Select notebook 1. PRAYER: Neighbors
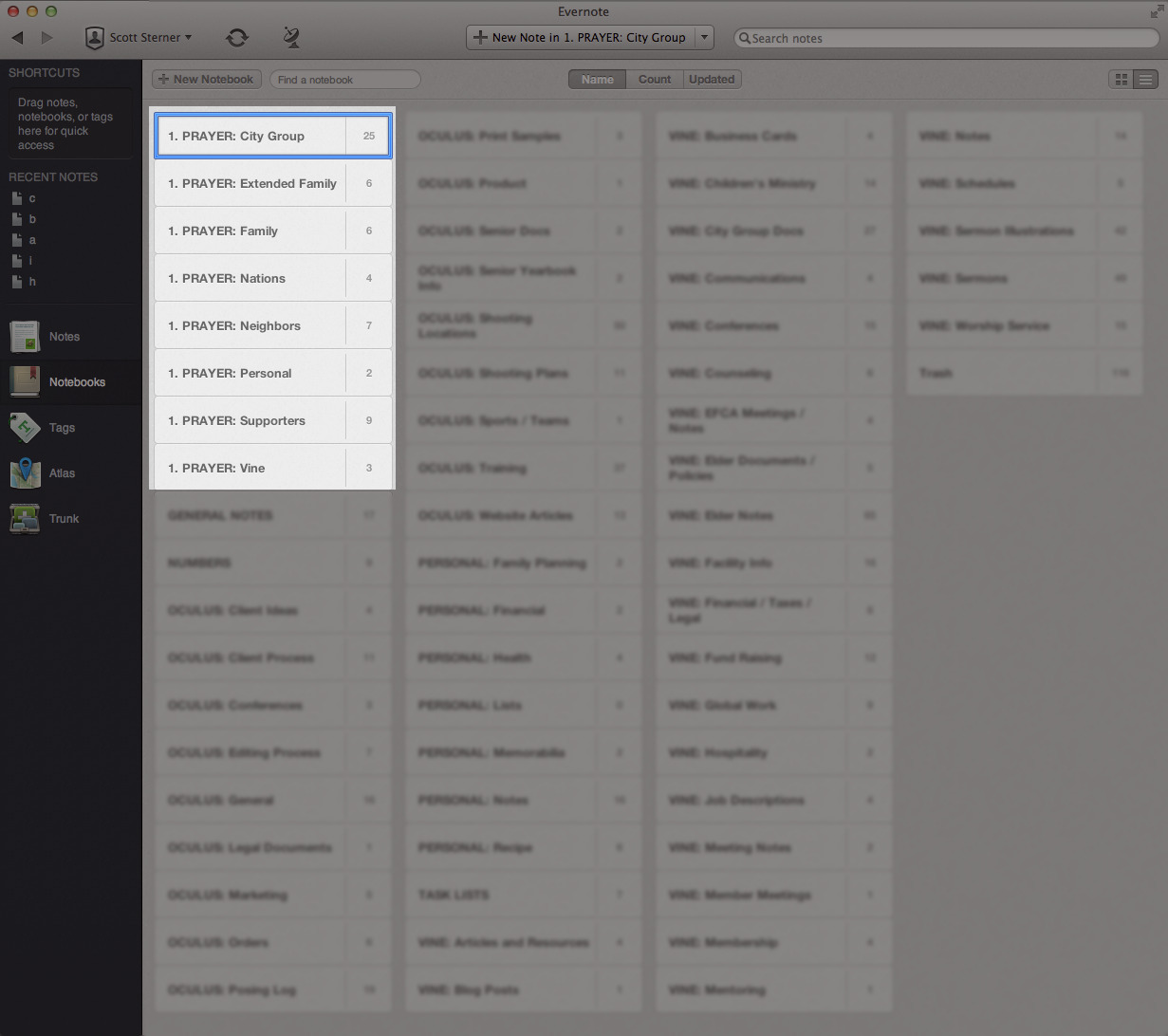 pos(273,325)
